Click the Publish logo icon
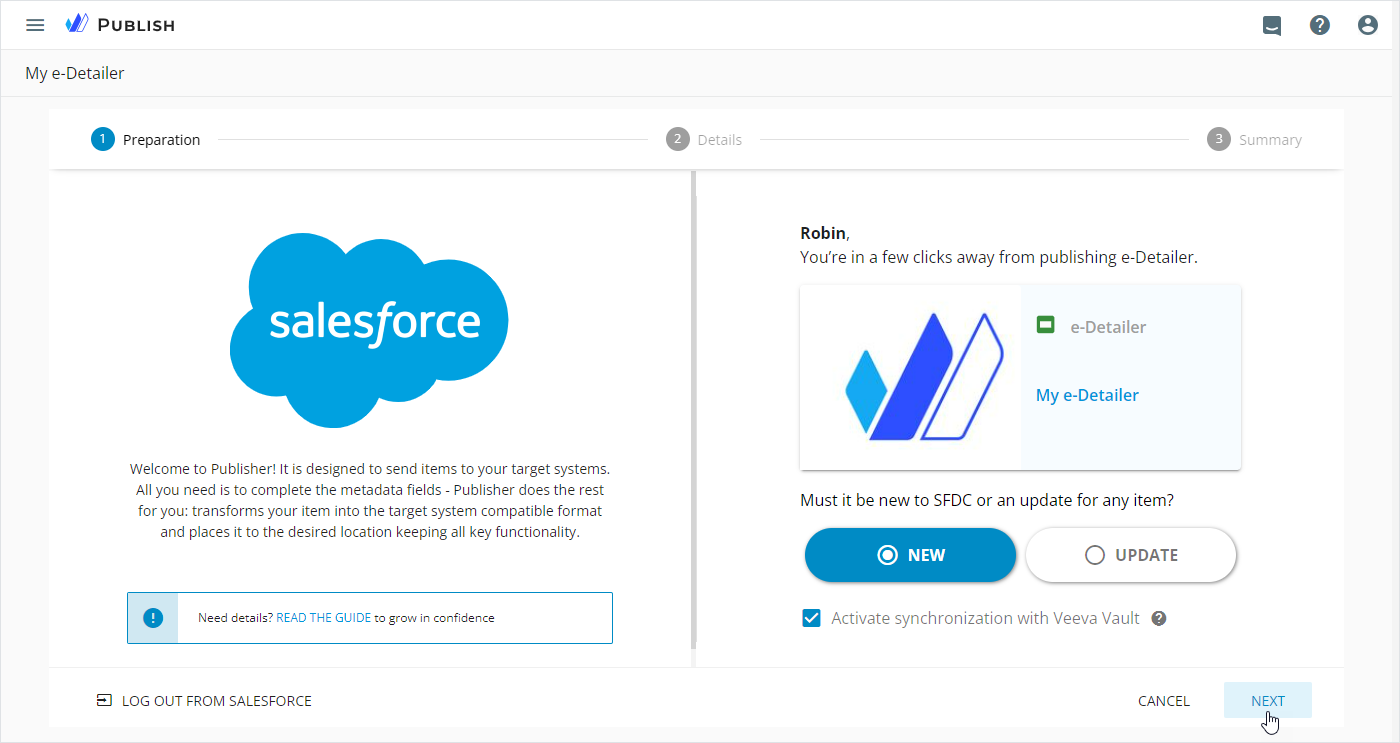The width and height of the screenshot is (1400, 743). [77, 24]
